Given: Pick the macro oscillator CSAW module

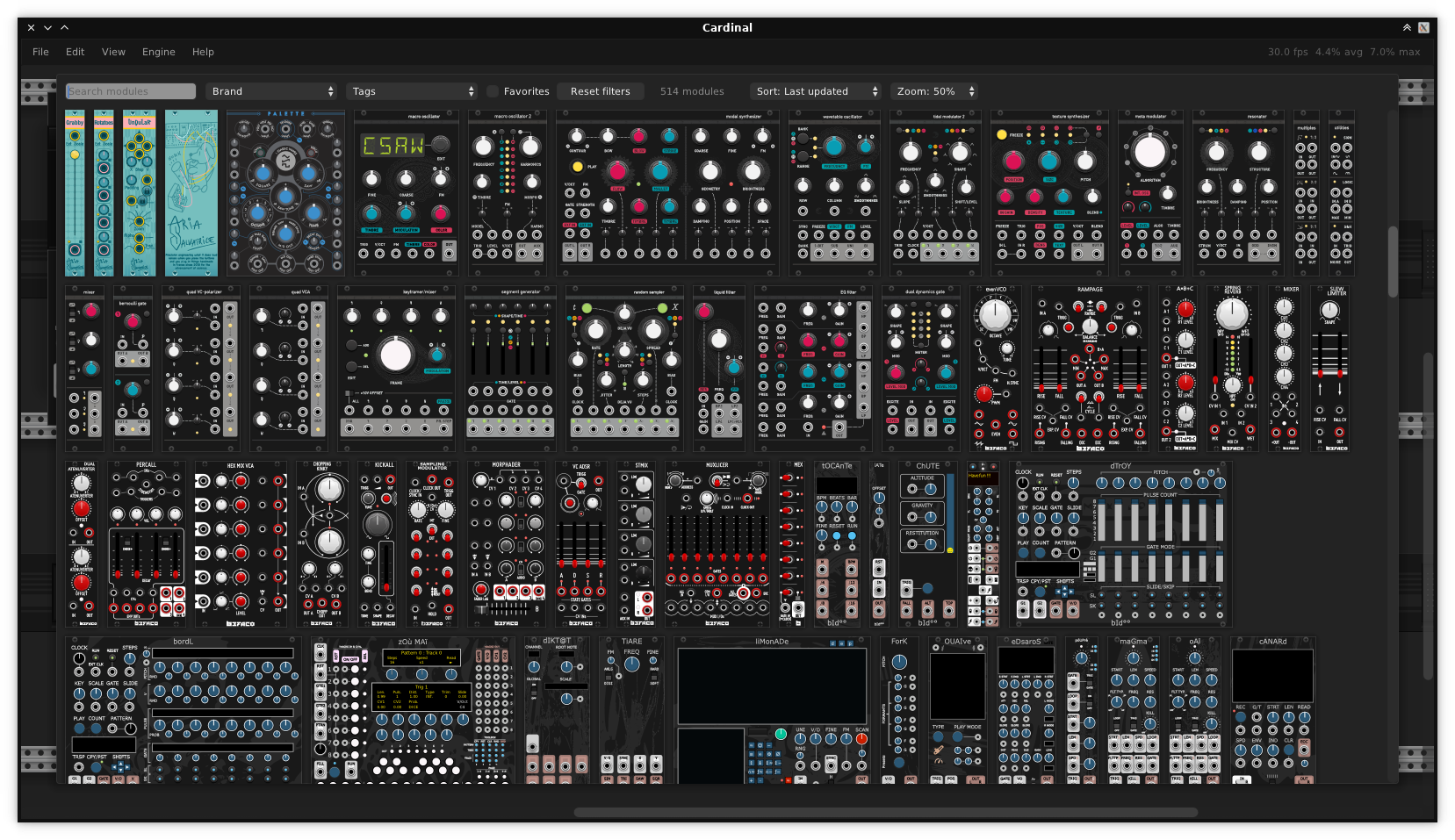Looking at the screenshot, I should tap(406, 193).
